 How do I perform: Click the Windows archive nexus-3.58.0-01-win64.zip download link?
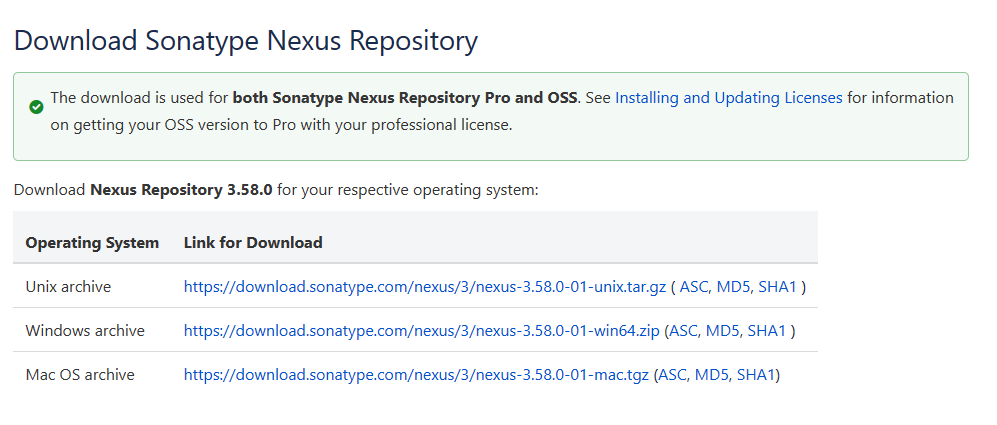[422, 331]
